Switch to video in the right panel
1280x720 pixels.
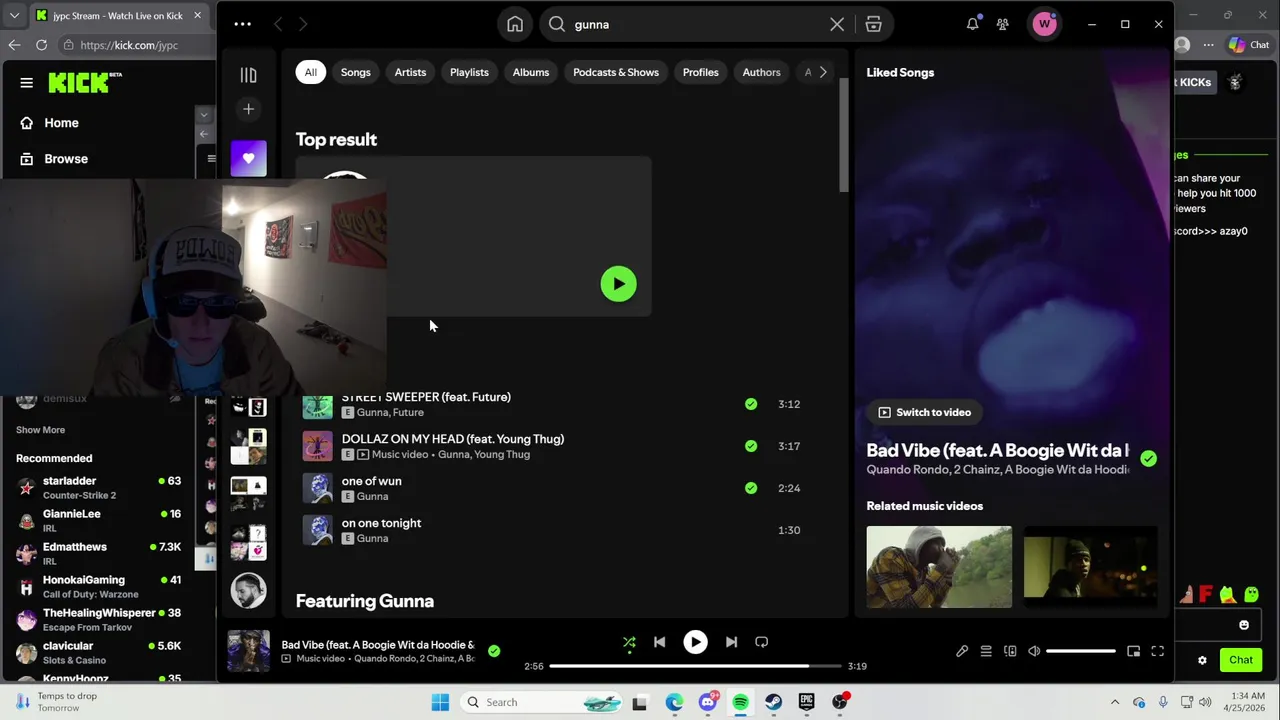pos(924,412)
